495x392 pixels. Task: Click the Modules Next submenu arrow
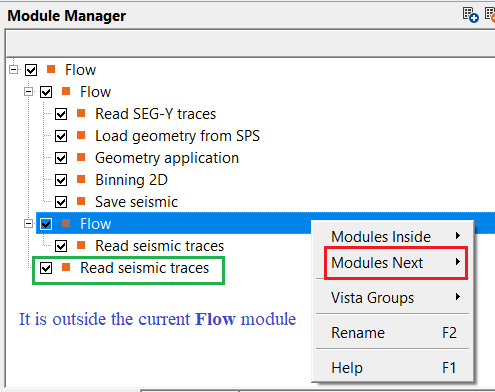coord(458,262)
